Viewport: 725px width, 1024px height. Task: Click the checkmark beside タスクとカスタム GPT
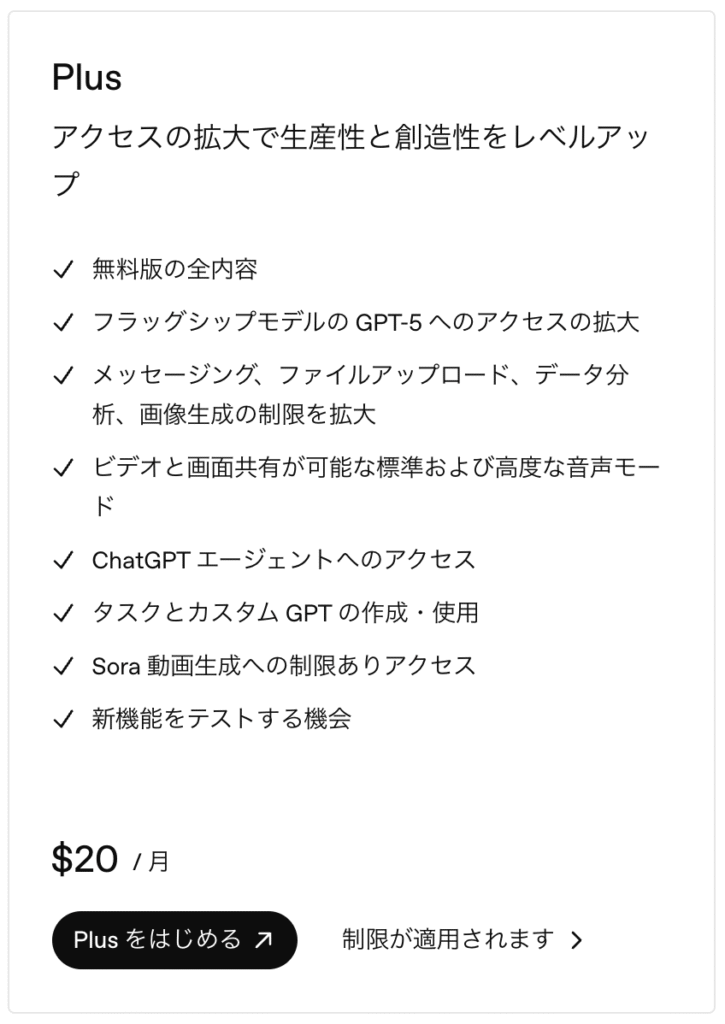(63, 613)
